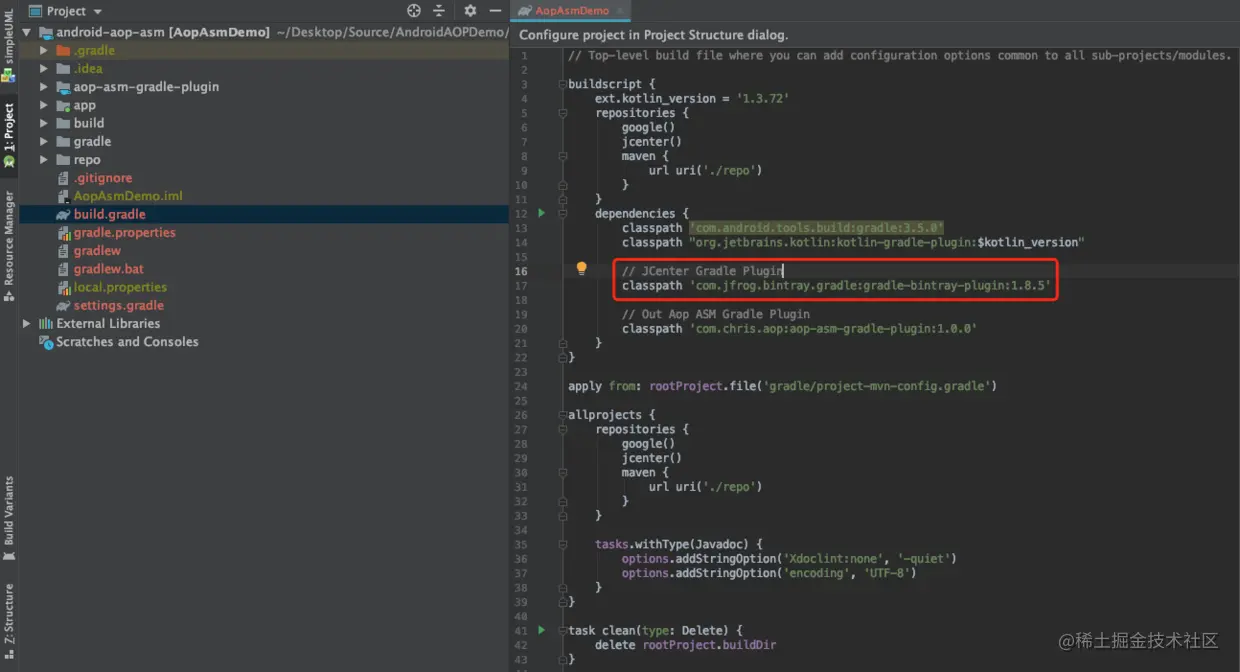Click the collapse-all icon in Project panel

point(441,11)
